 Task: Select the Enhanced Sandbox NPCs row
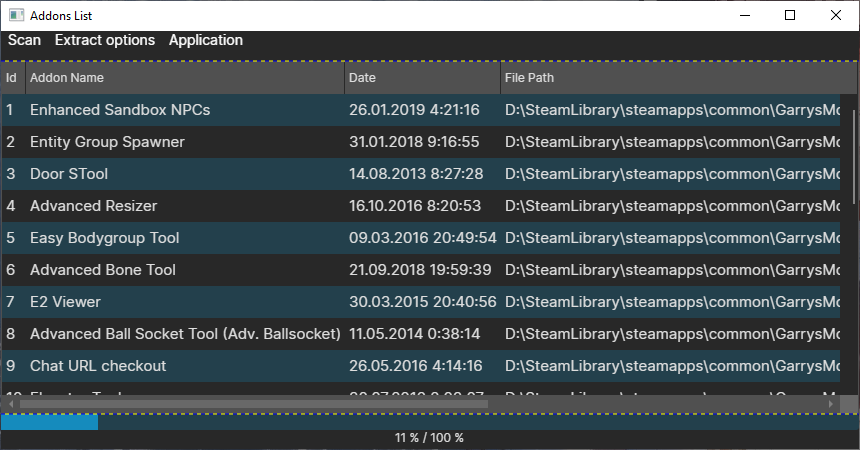click(x=120, y=110)
